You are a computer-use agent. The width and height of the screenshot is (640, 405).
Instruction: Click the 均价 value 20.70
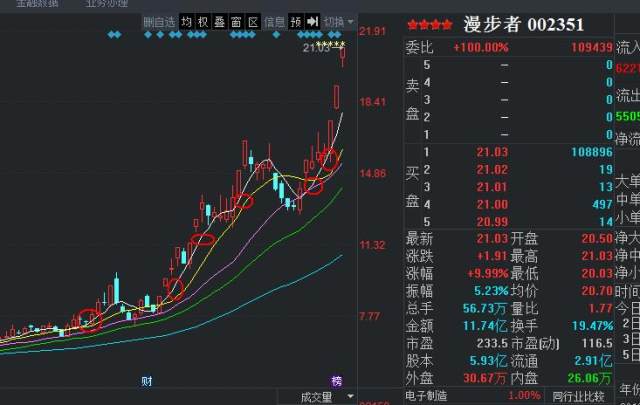click(597, 291)
